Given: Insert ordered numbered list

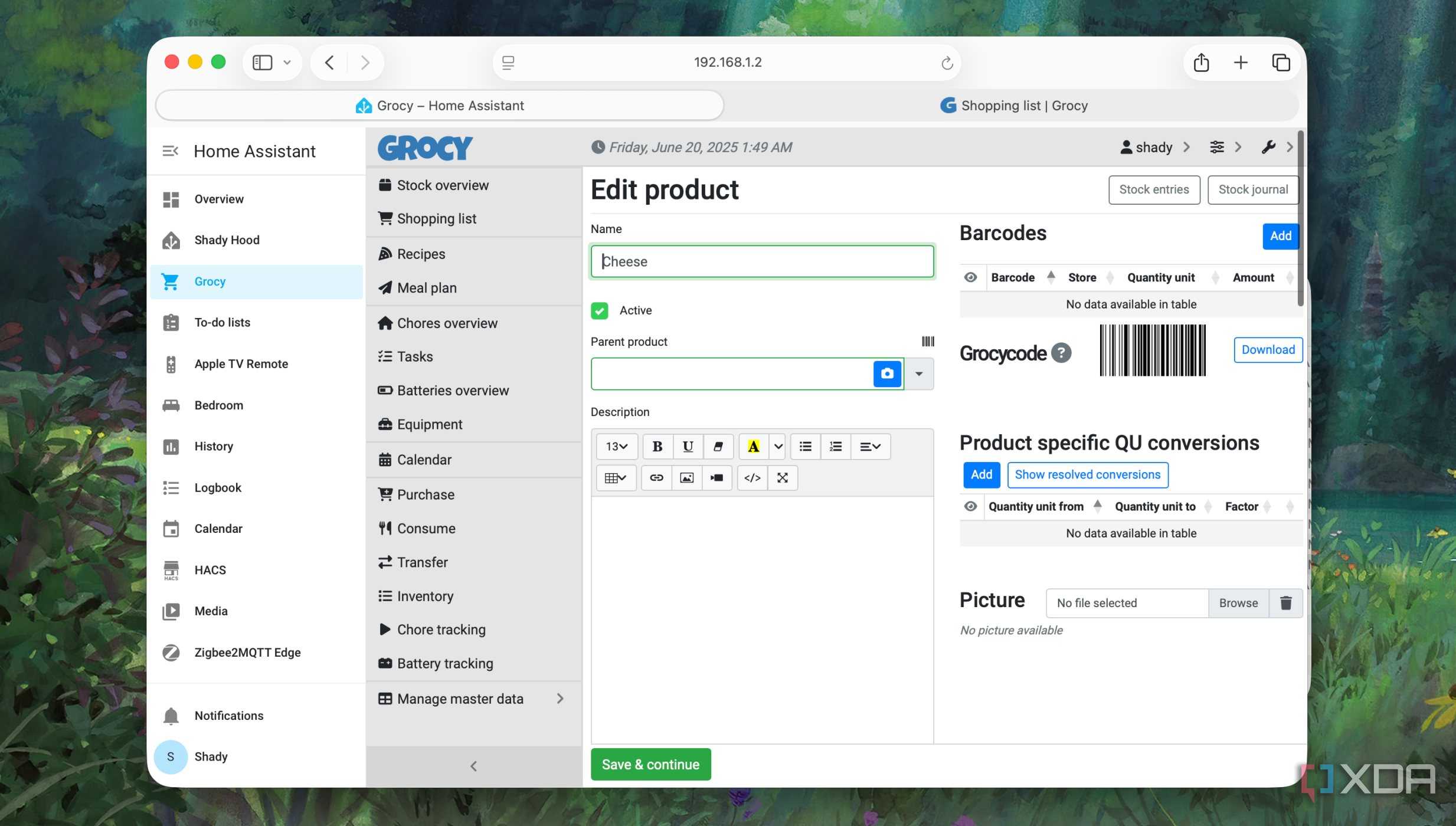Looking at the screenshot, I should [835, 447].
